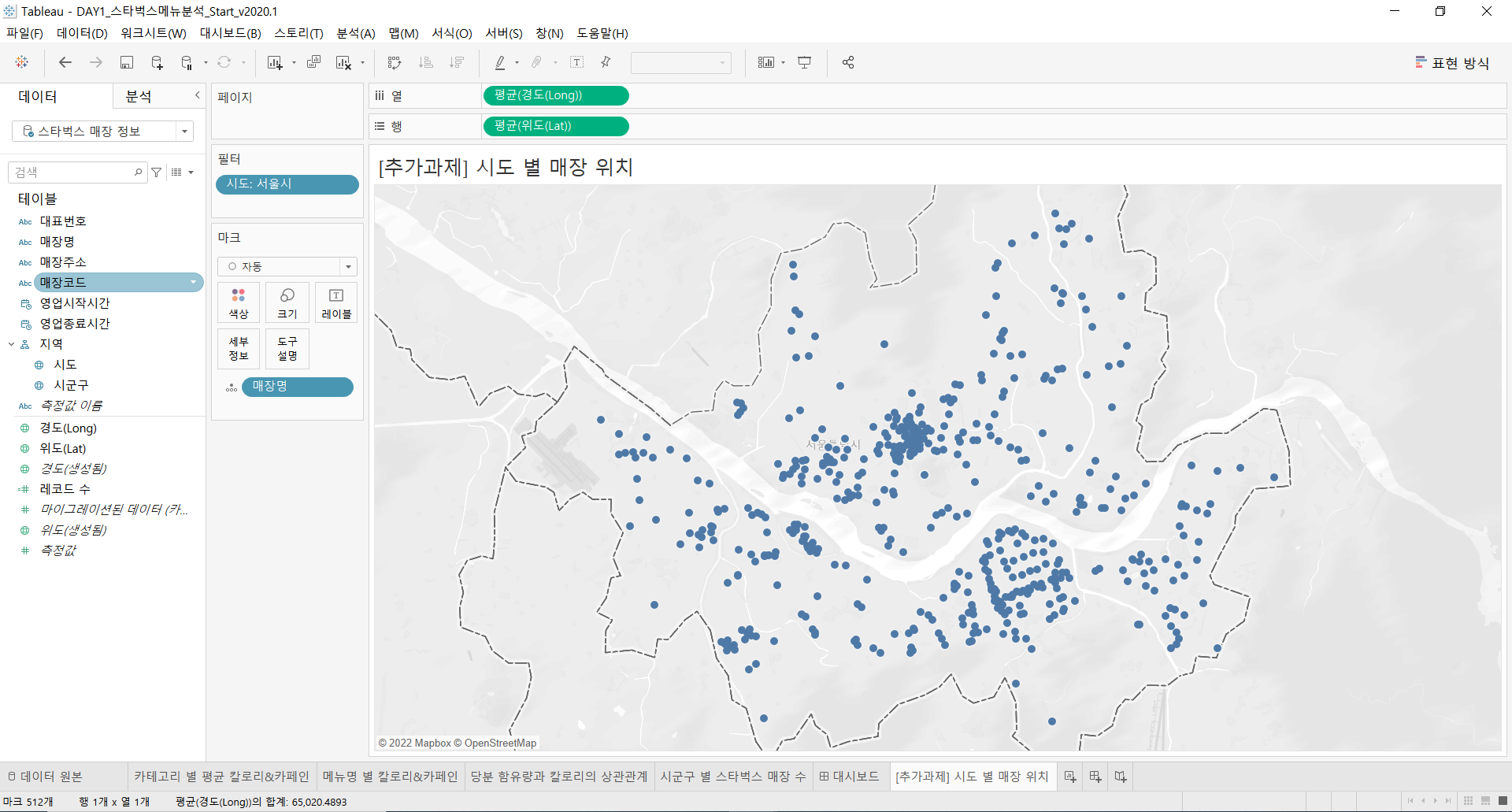The image size is (1512, 812).
Task: Switch to the 분석 pane tab
Action: click(x=139, y=96)
